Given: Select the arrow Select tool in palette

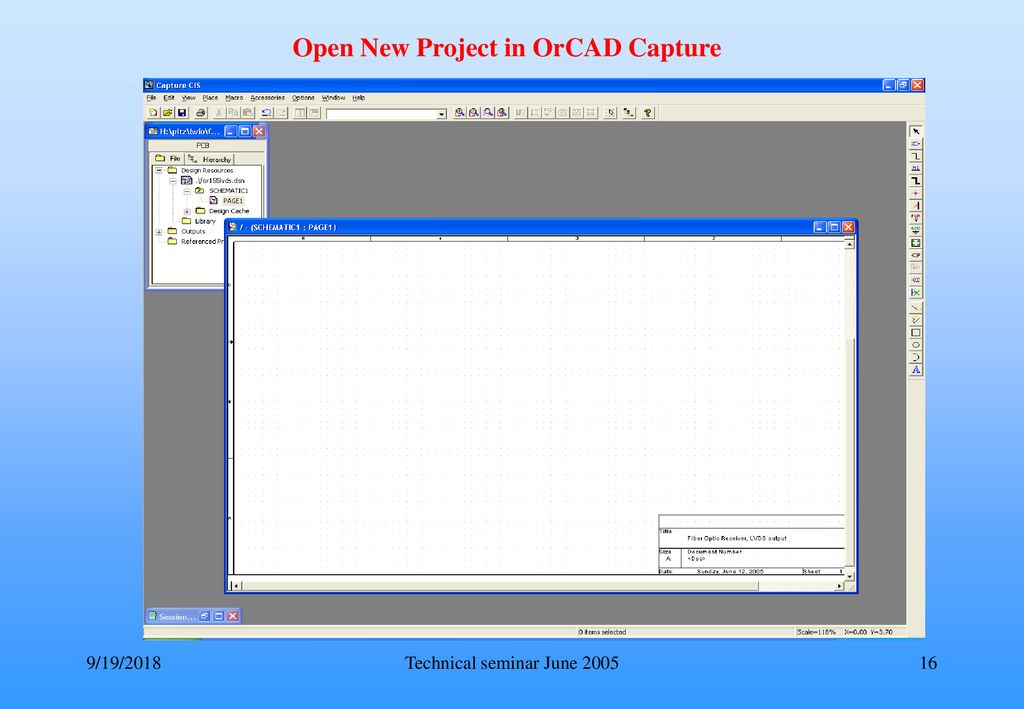Looking at the screenshot, I should (x=916, y=131).
